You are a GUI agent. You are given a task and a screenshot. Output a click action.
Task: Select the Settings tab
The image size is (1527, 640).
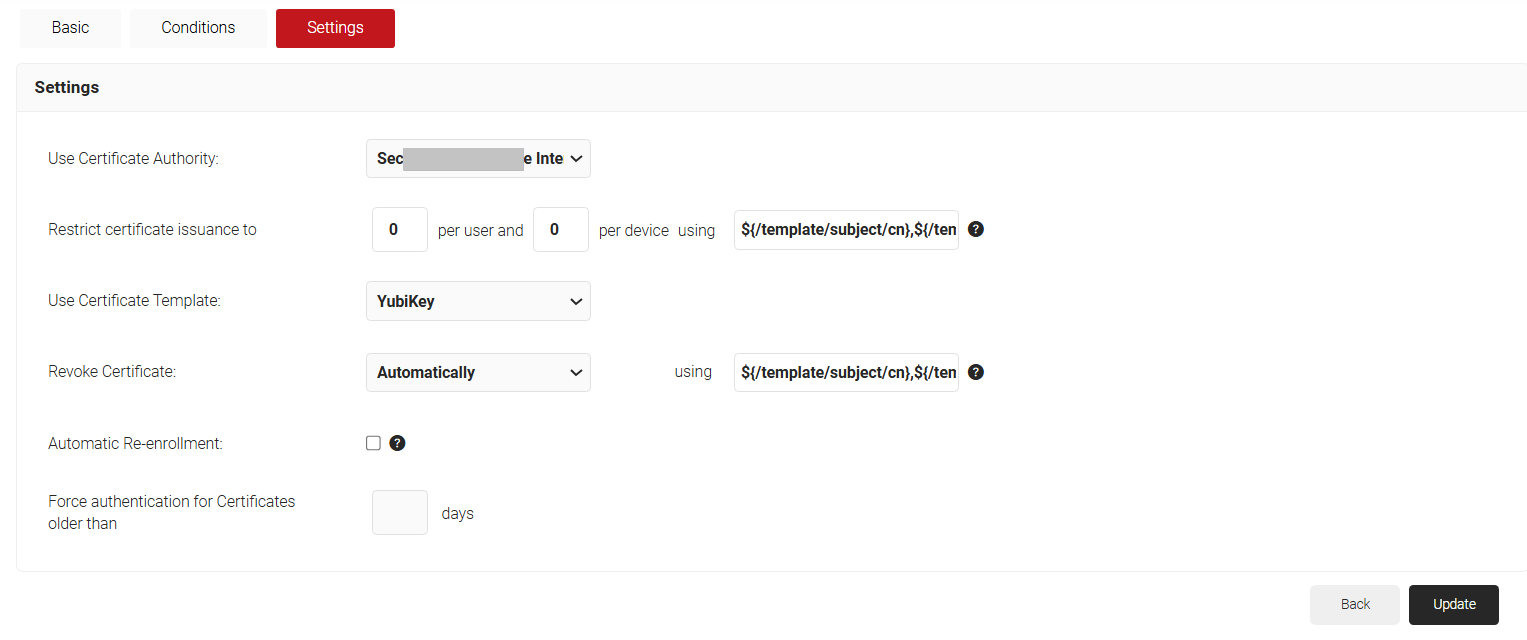pyautogui.click(x=335, y=28)
